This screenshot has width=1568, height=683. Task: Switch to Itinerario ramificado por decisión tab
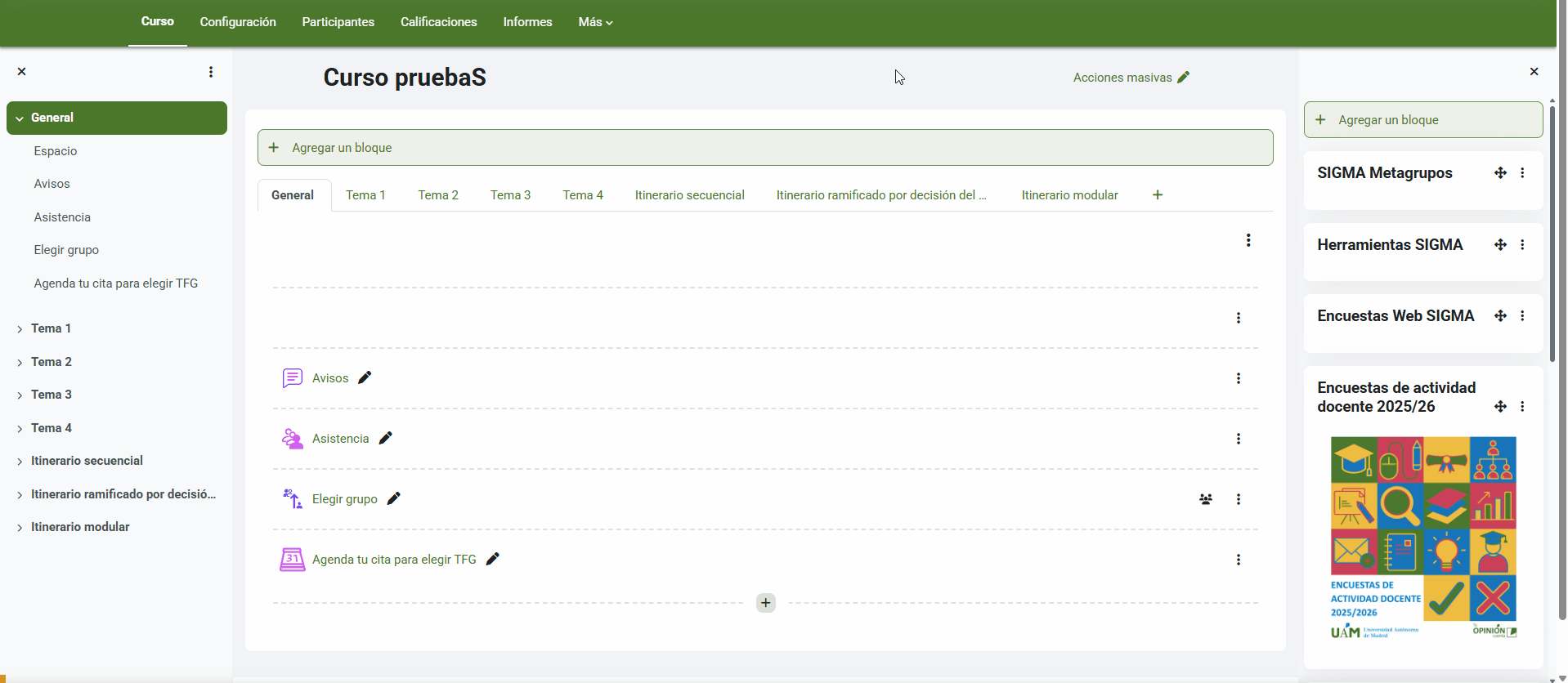point(881,194)
